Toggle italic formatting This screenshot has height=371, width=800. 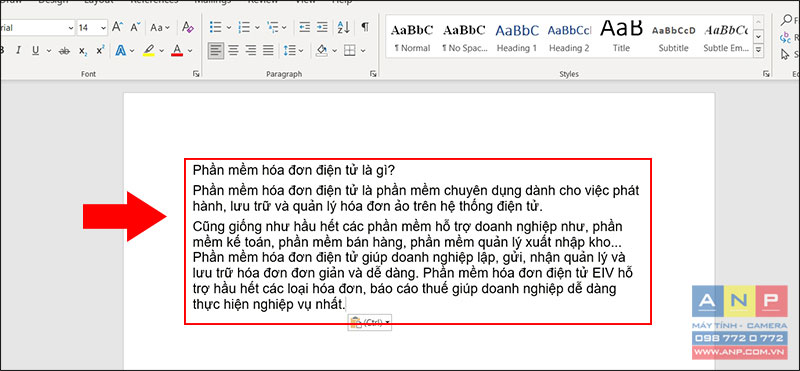(18, 51)
